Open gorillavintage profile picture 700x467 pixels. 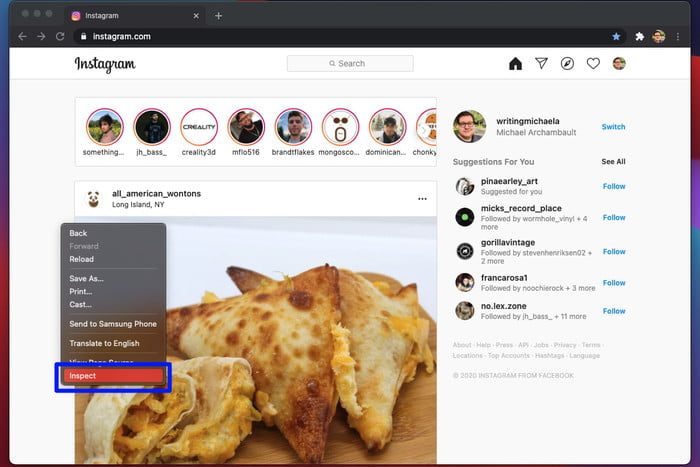click(x=465, y=251)
